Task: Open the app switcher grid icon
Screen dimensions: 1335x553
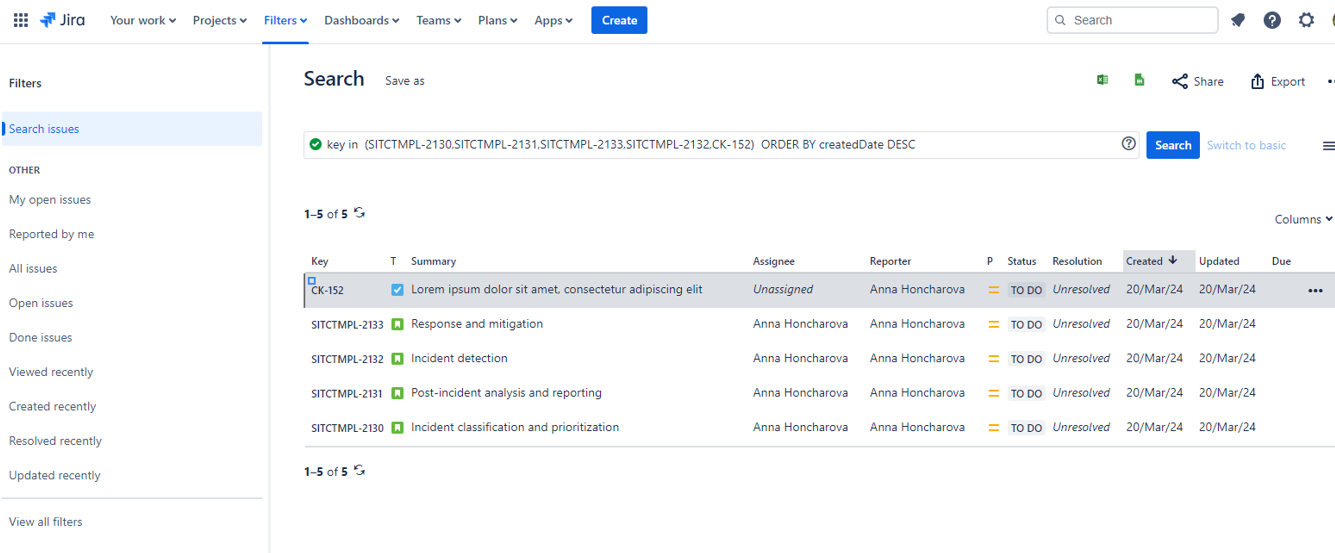Action: click(20, 20)
